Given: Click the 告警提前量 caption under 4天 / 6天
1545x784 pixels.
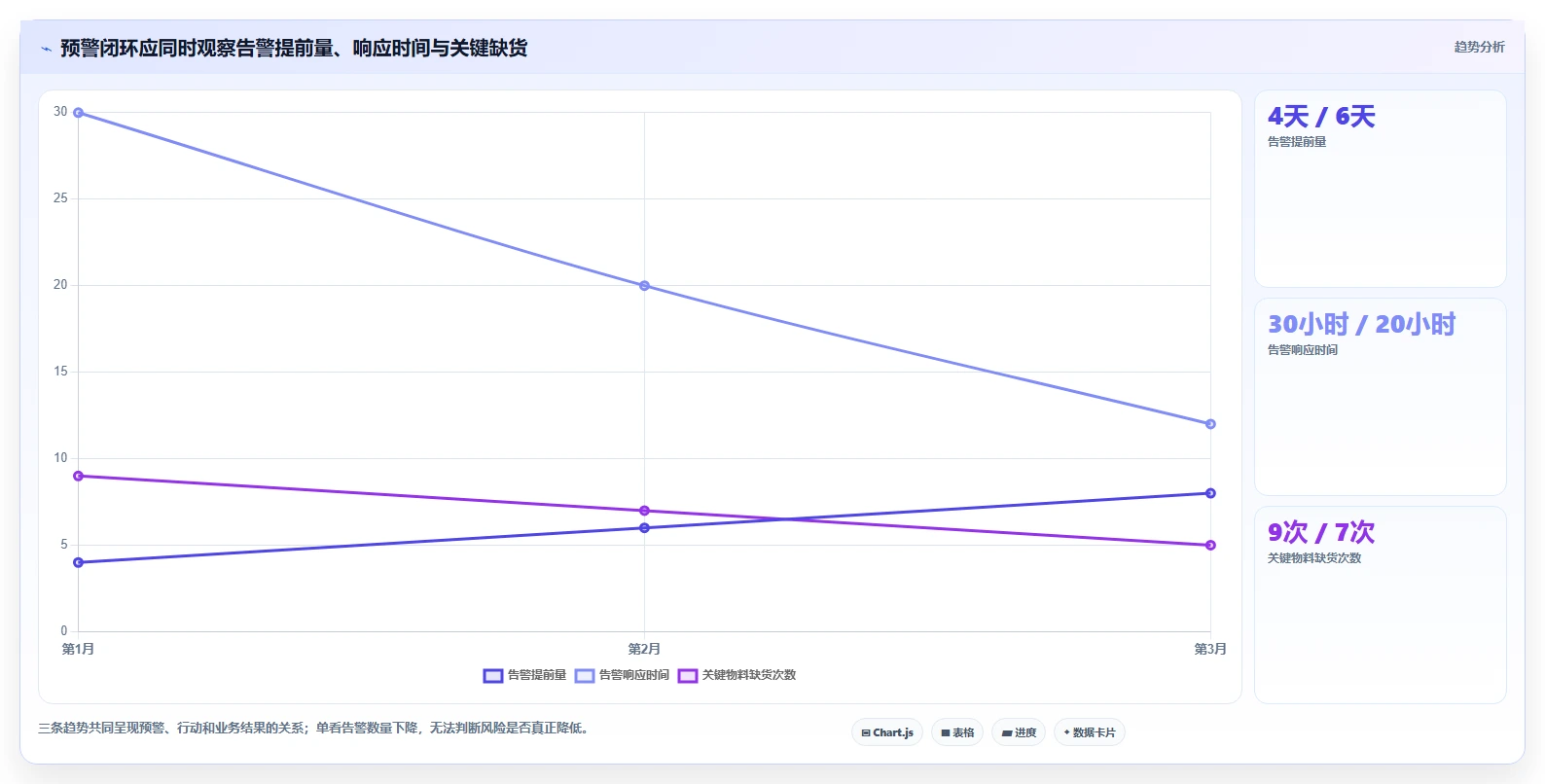Looking at the screenshot, I should (x=1297, y=142).
